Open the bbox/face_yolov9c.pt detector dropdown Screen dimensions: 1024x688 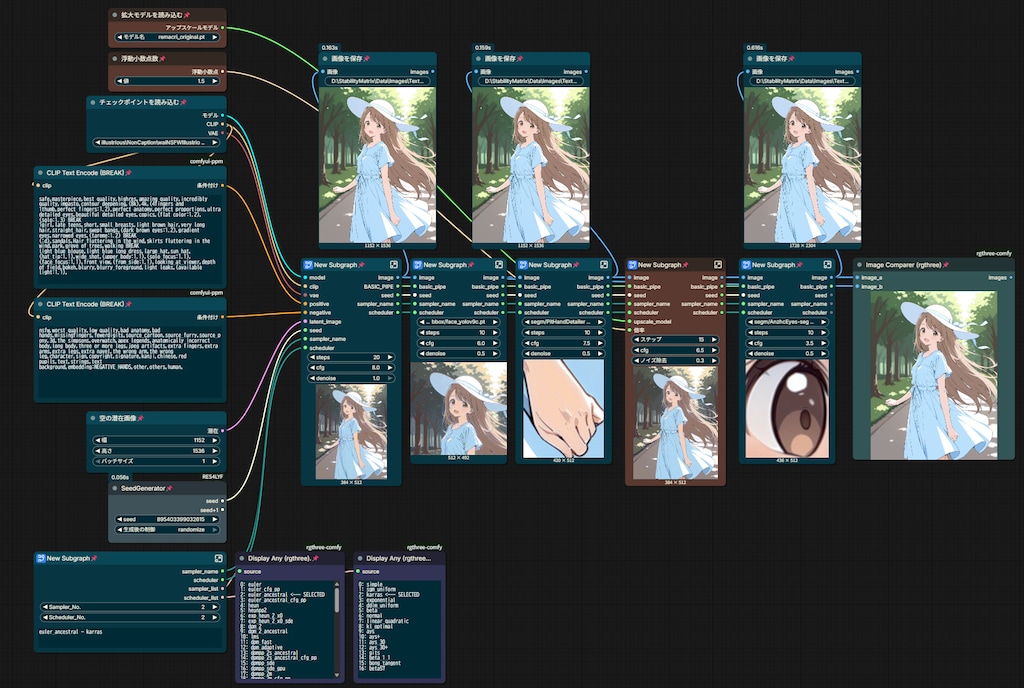pyautogui.click(x=458, y=322)
